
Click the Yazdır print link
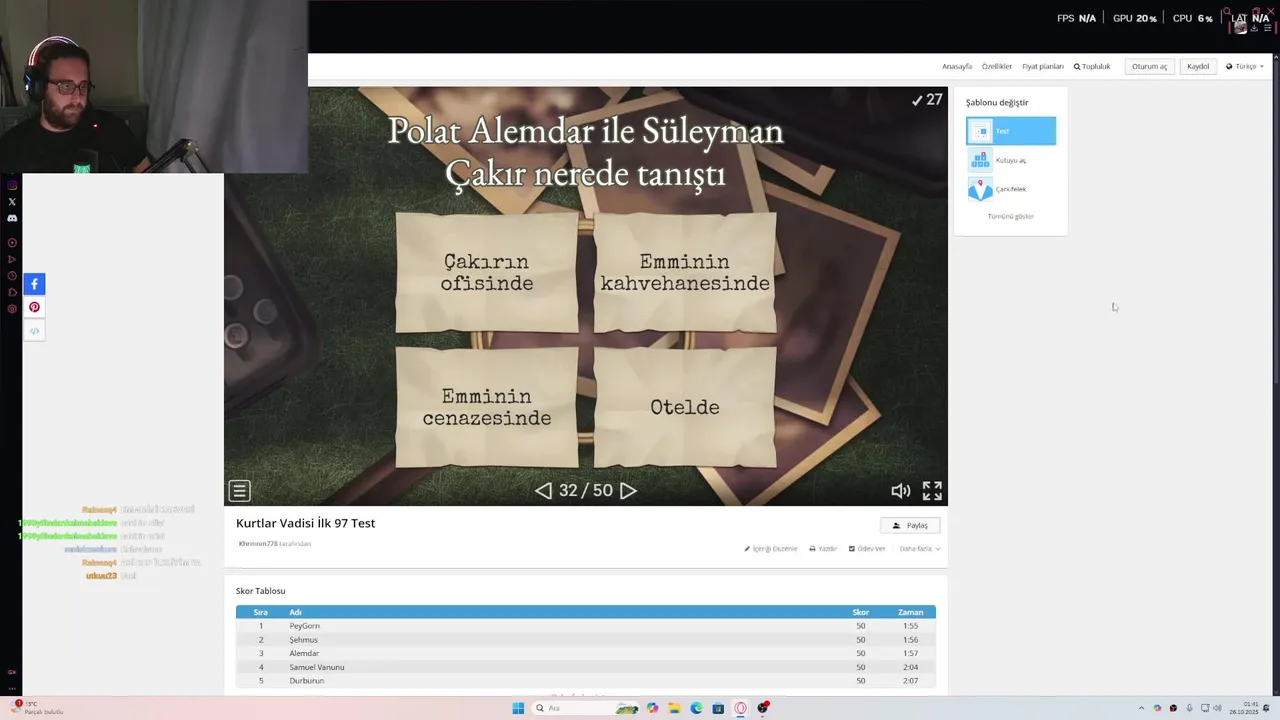[823, 549]
